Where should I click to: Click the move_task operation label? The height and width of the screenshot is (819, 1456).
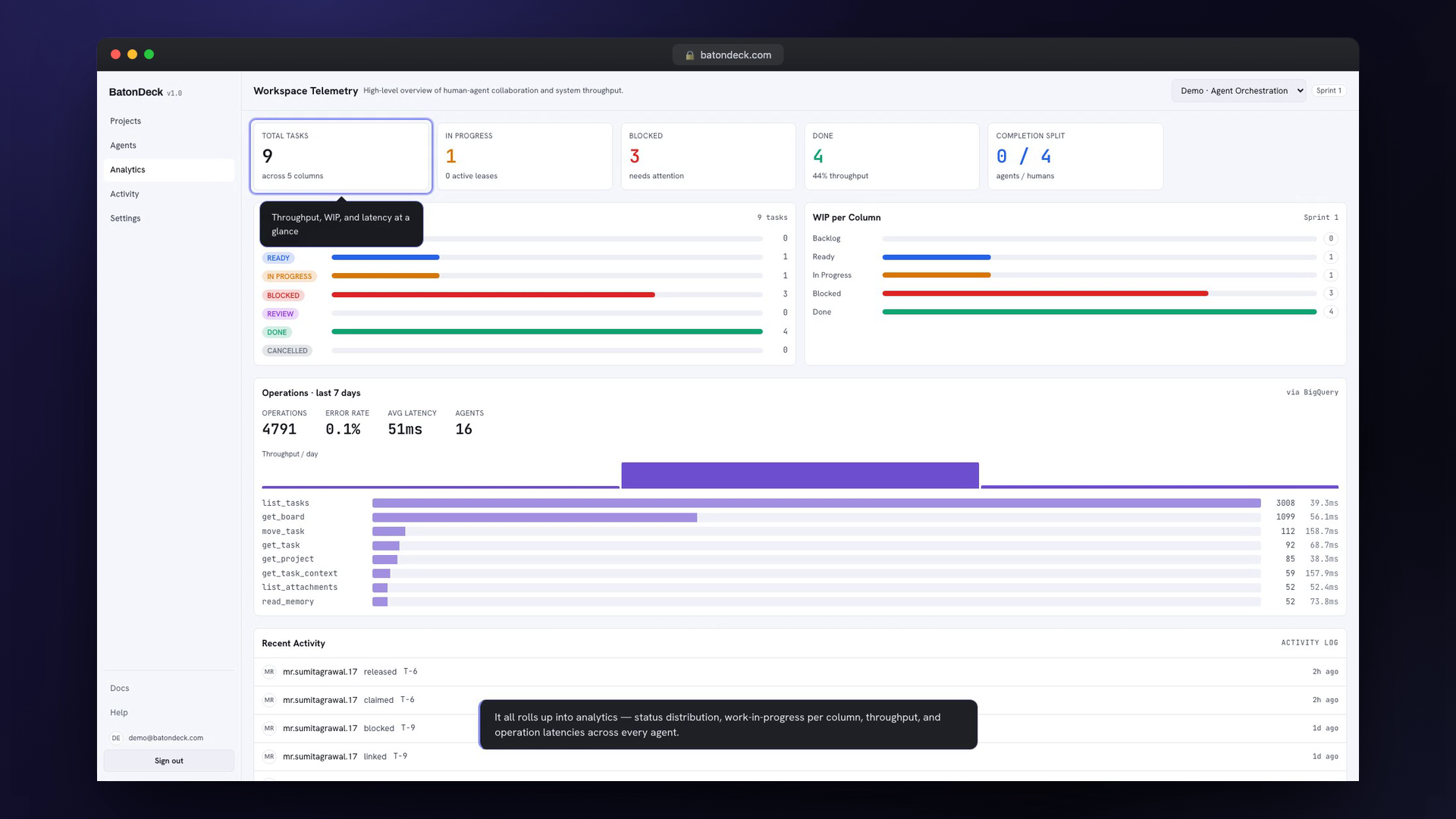[x=283, y=532]
